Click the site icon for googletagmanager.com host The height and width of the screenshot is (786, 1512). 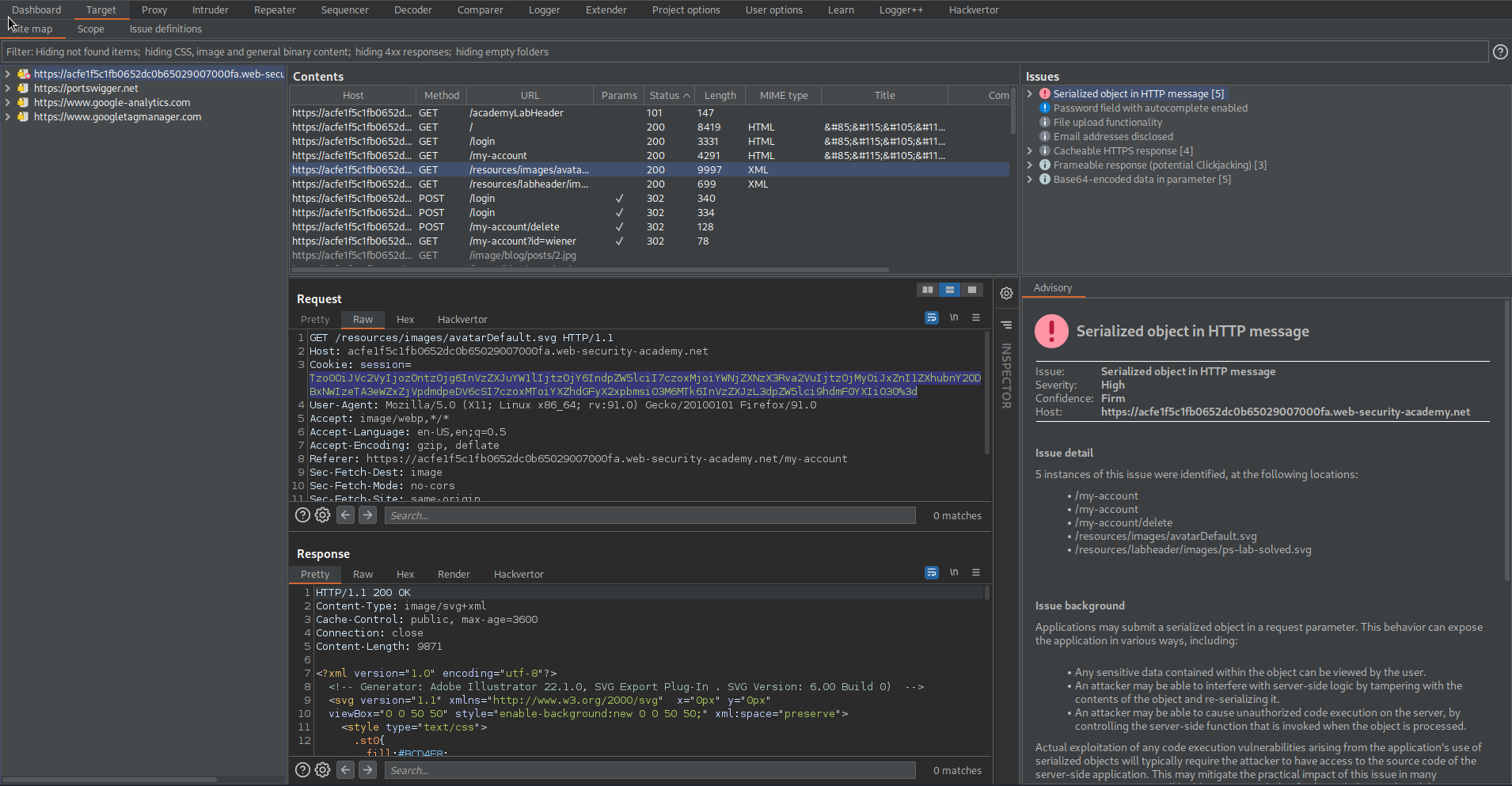(23, 116)
